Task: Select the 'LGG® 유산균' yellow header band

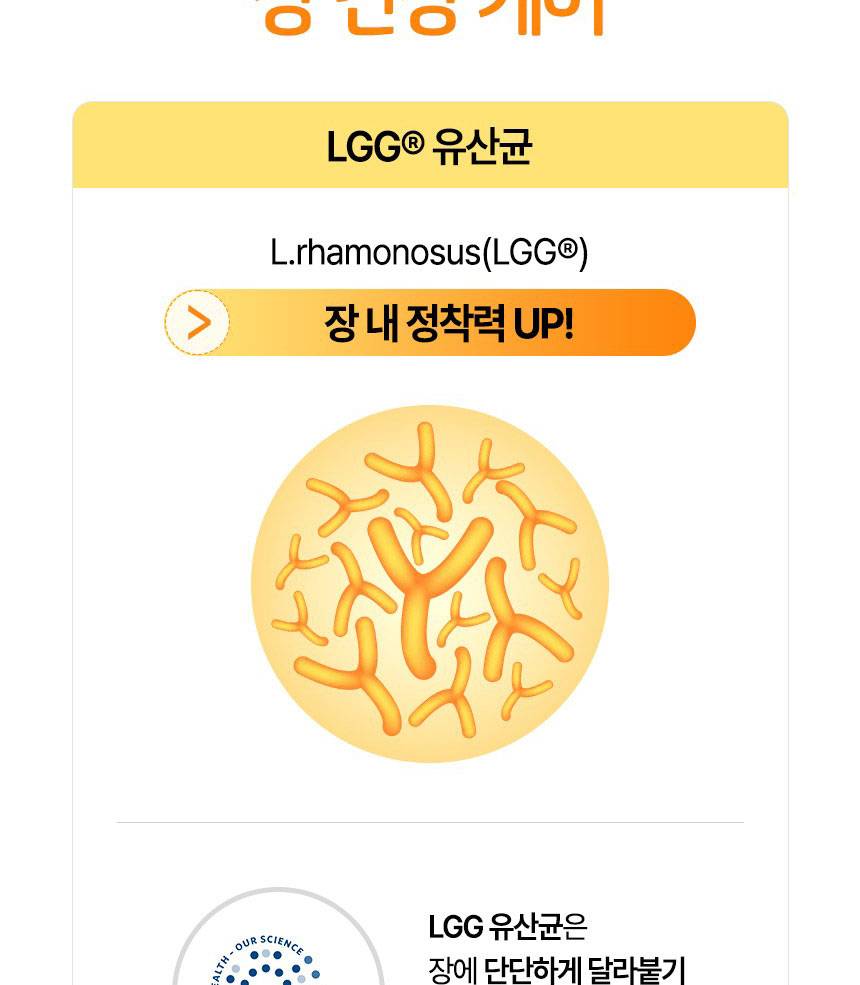Action: [430, 146]
